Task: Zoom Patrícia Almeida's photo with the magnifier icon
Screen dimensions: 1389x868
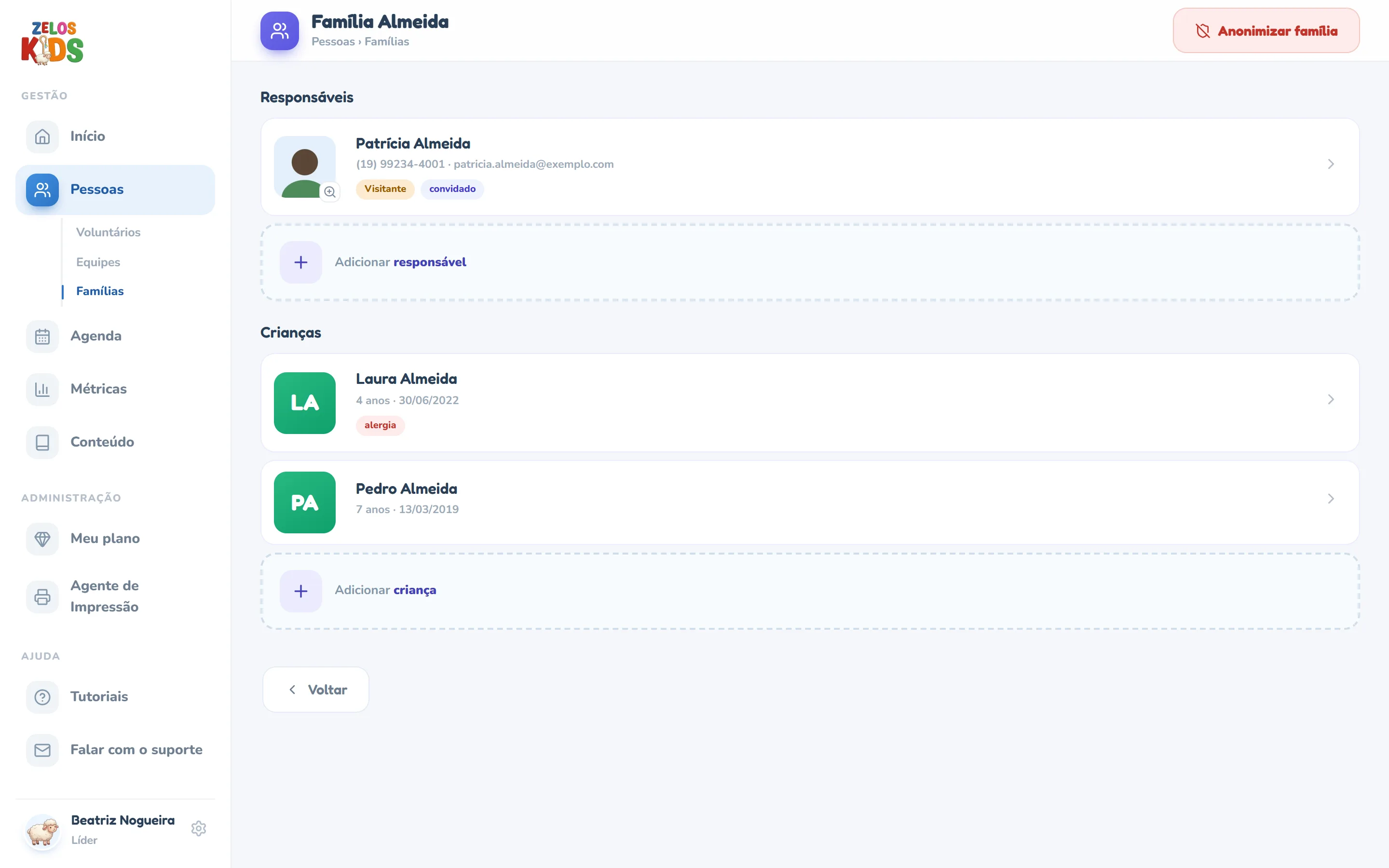Action: (x=330, y=192)
